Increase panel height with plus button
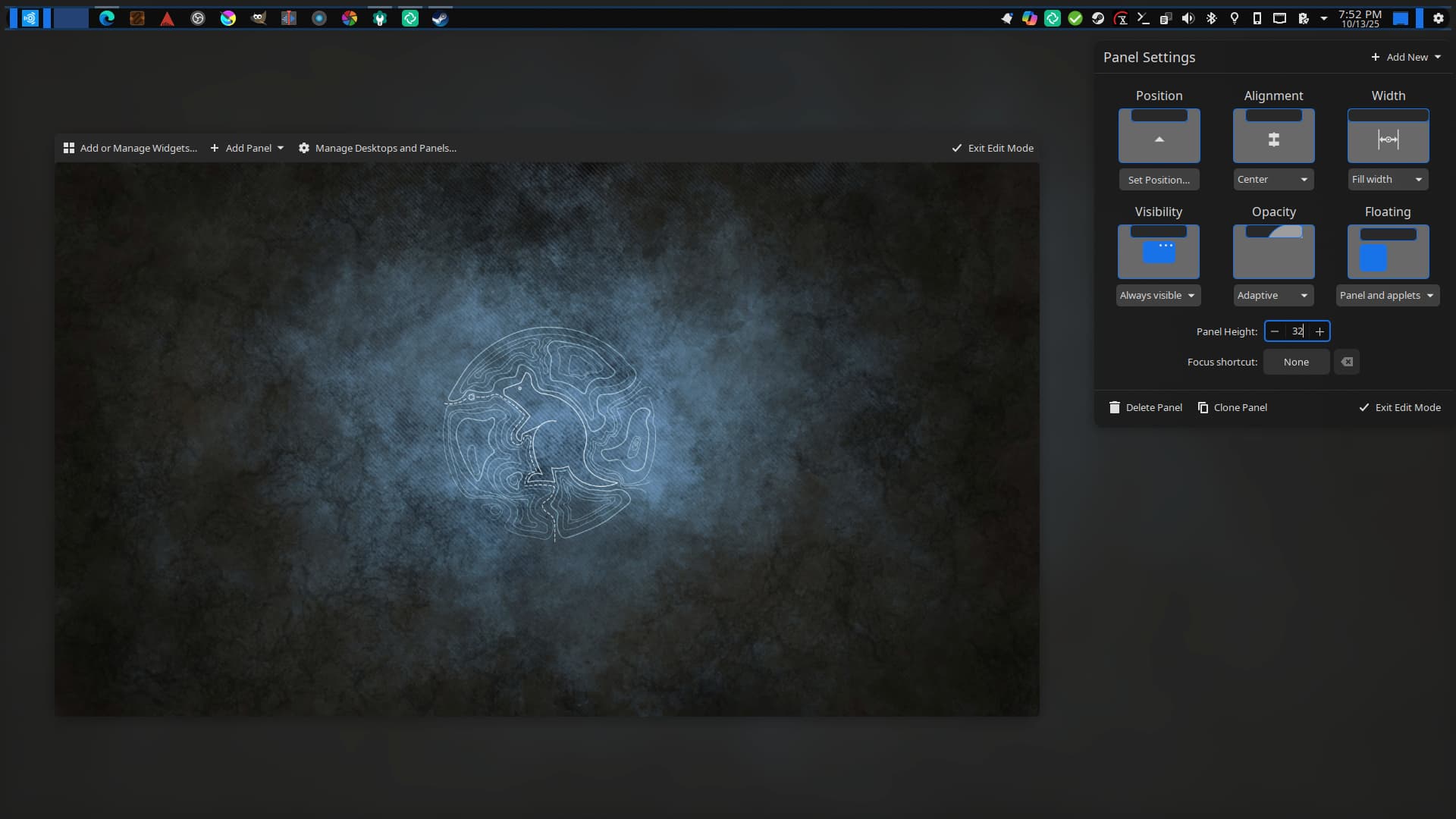 tap(1319, 331)
